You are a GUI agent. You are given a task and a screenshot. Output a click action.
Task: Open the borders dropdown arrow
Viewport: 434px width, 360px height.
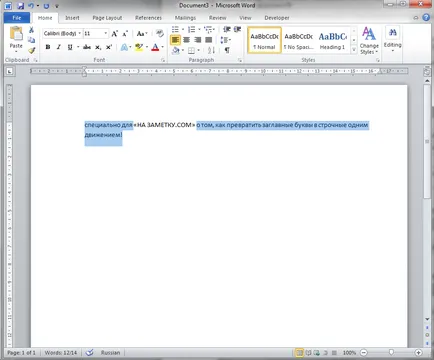(x=199, y=50)
